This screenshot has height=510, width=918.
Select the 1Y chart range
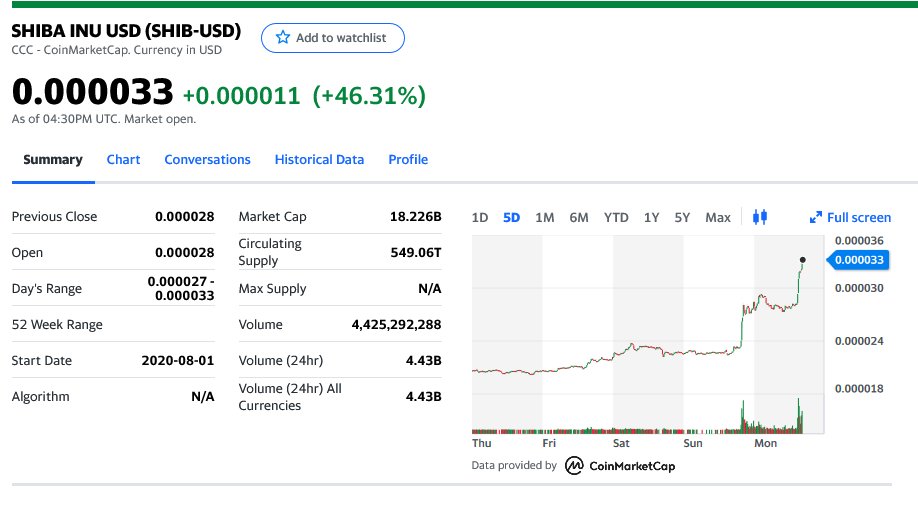[651, 217]
